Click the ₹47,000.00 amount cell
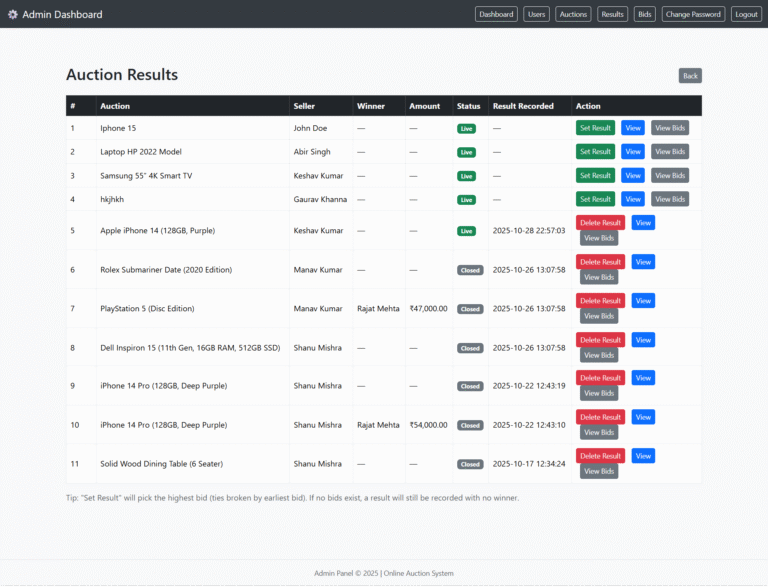The image size is (768, 587). click(429, 308)
